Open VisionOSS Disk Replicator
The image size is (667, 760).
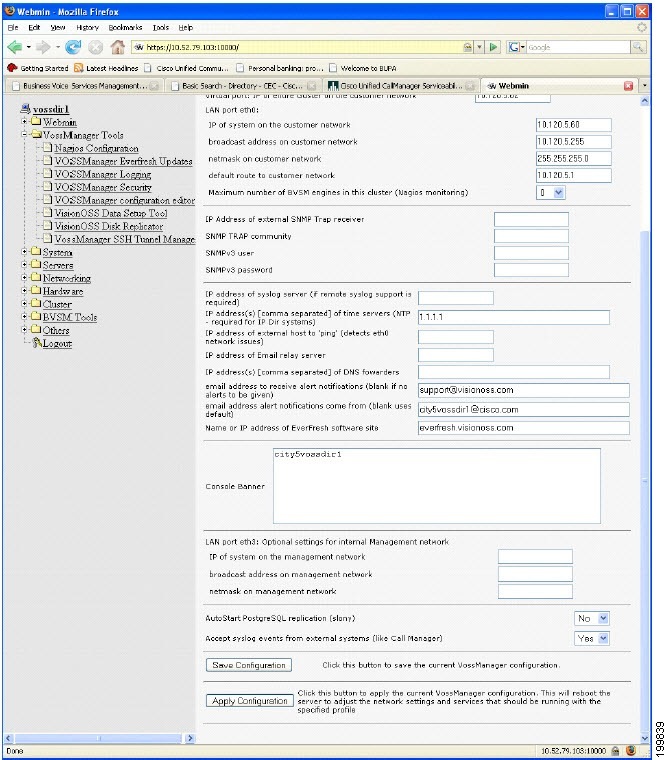(109, 226)
